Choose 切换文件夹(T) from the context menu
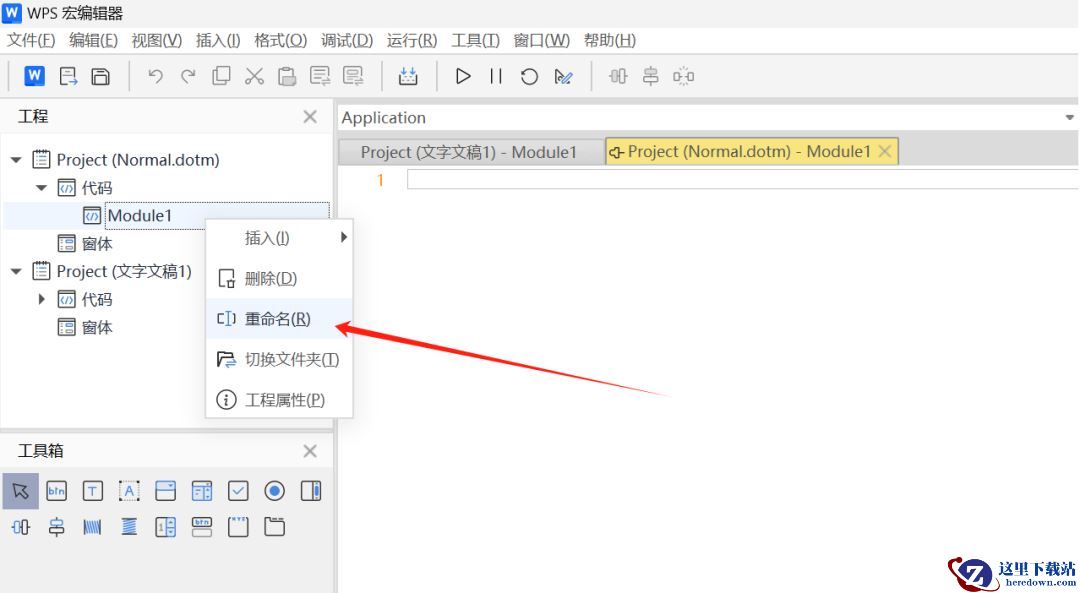The width and height of the screenshot is (1080, 593). click(x=279, y=360)
